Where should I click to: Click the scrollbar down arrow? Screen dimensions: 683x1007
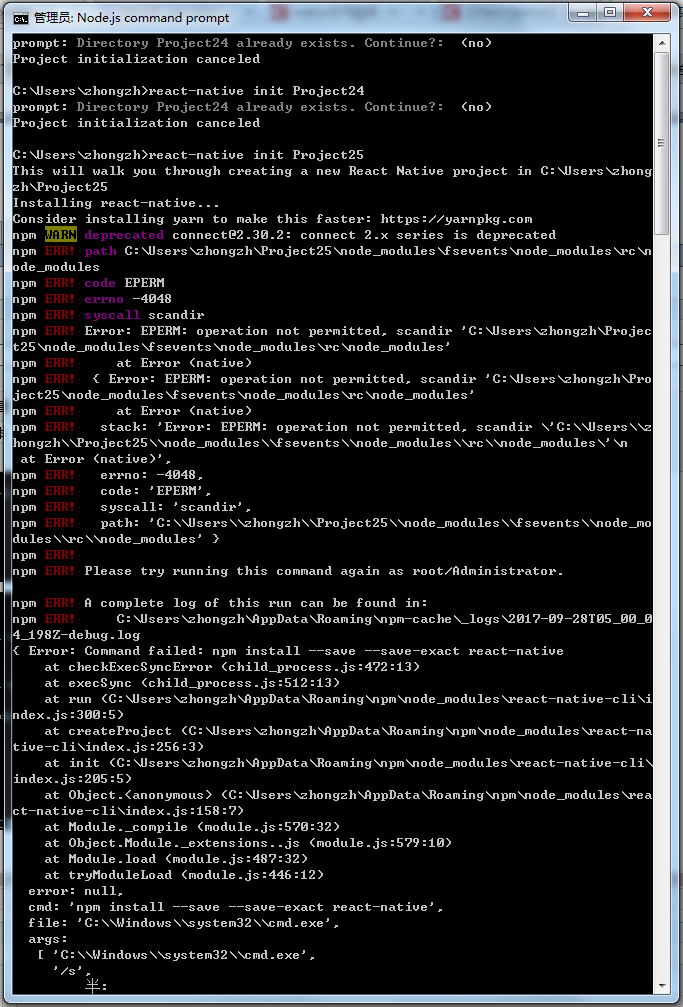(662, 985)
